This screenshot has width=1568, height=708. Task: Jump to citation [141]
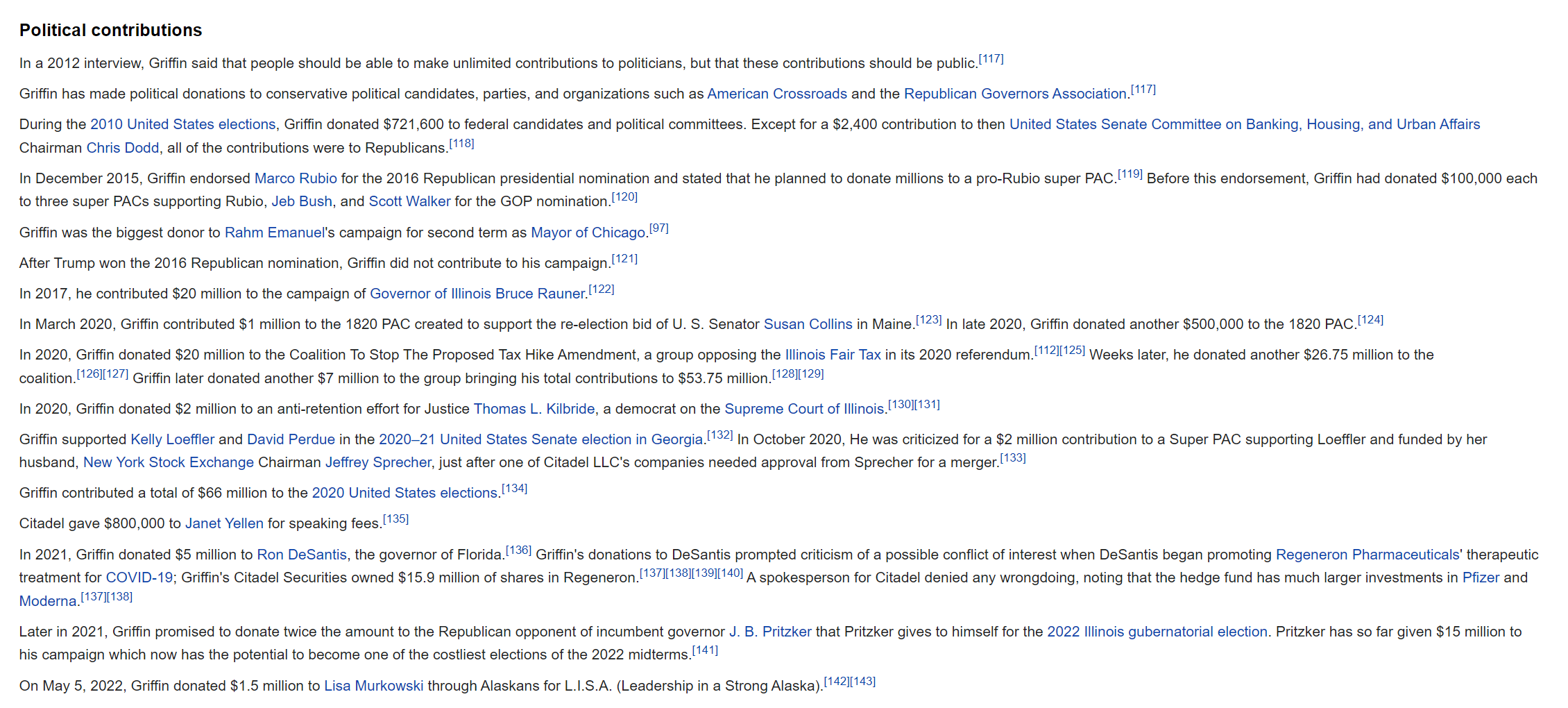pos(705,650)
